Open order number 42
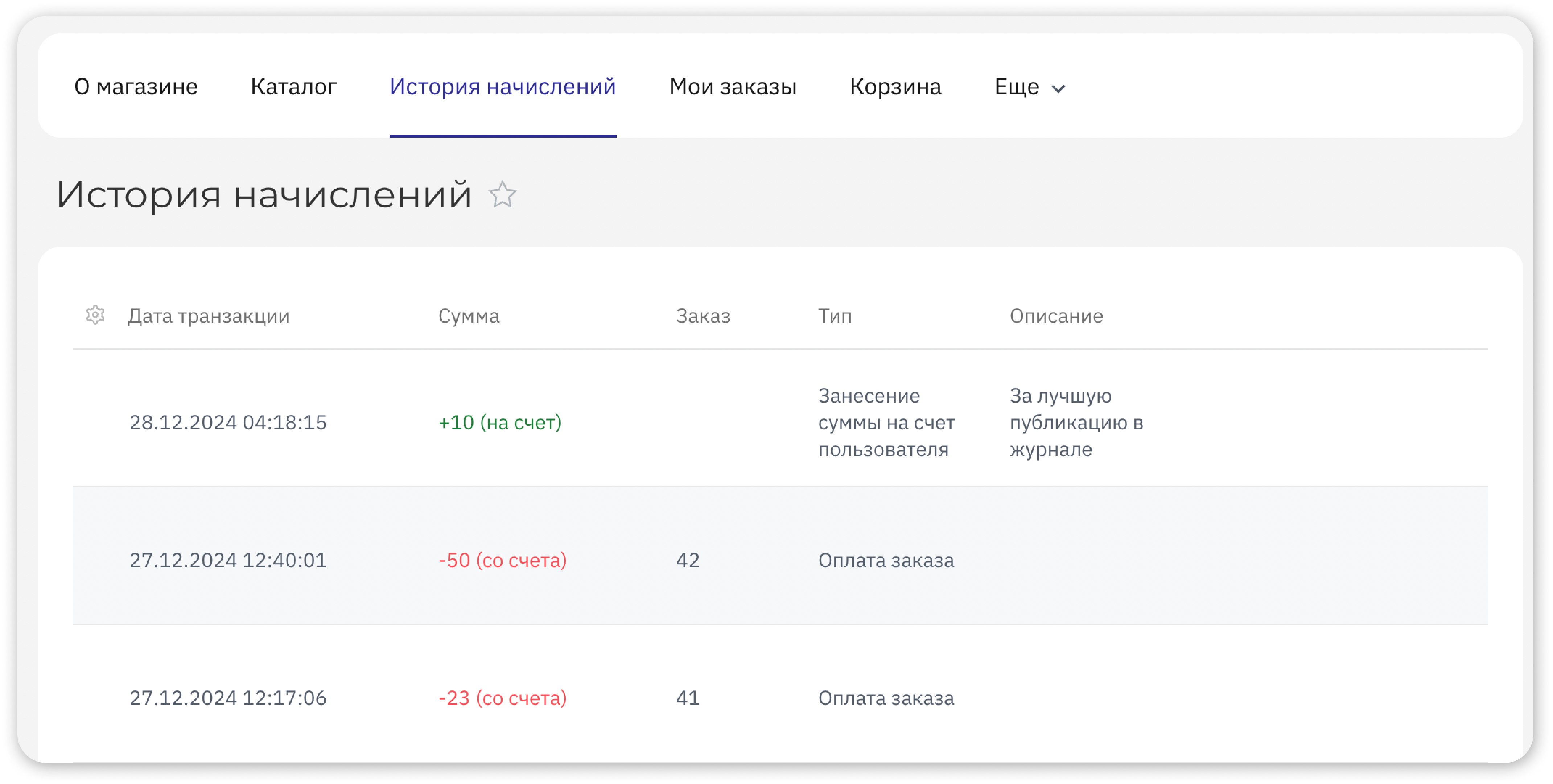1553x784 pixels. pyautogui.click(x=688, y=560)
